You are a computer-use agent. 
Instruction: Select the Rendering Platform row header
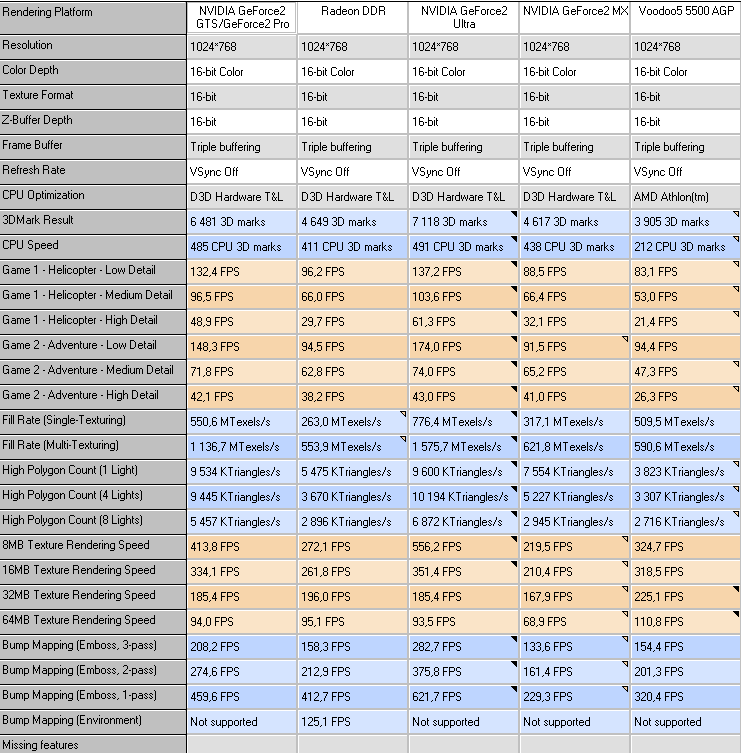(x=93, y=17)
